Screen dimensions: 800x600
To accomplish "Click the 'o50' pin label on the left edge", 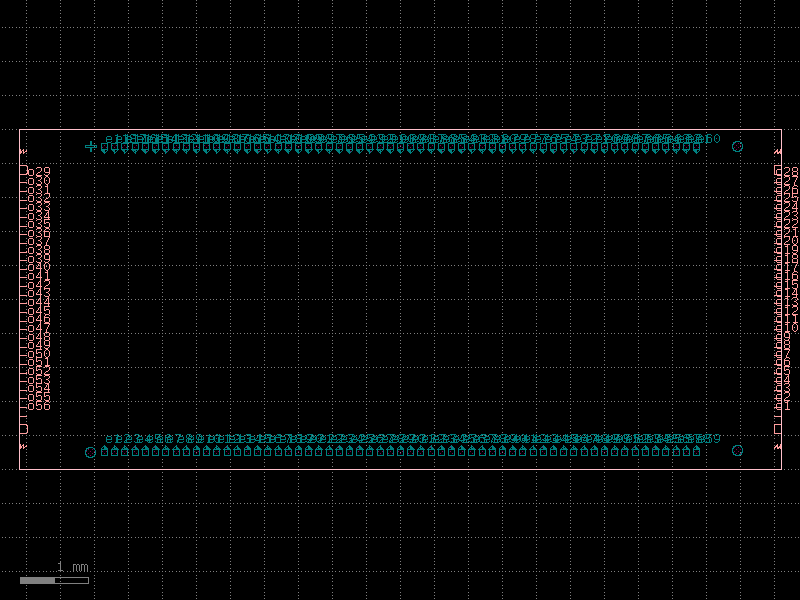I will (39, 354).
